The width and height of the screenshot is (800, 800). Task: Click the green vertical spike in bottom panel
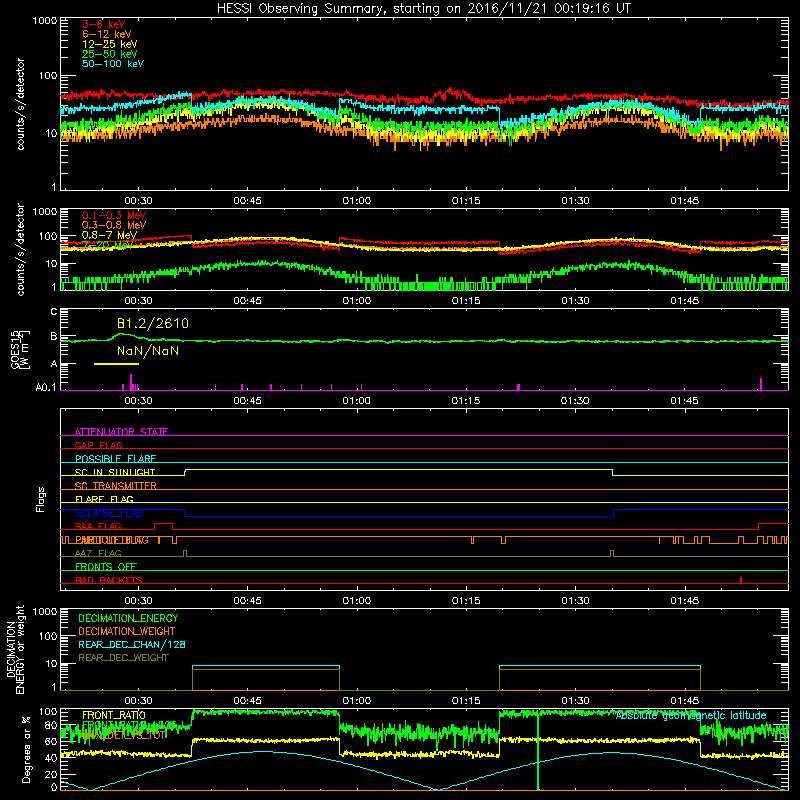[x=538, y=750]
